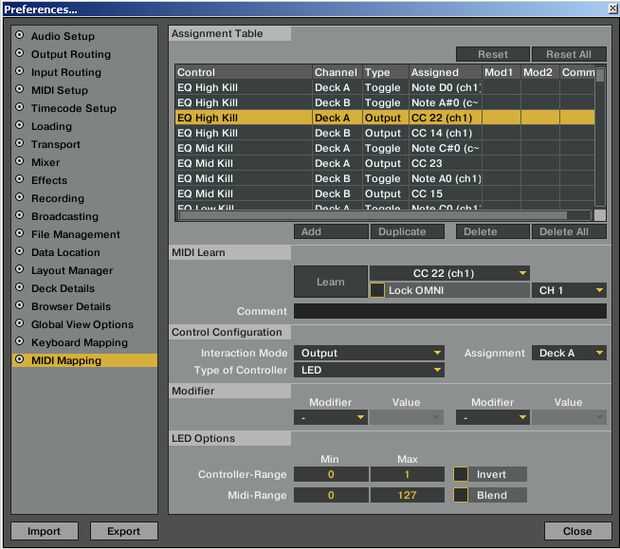Open the MIDI Setup page
This screenshot has height=549, width=620.
[59, 90]
